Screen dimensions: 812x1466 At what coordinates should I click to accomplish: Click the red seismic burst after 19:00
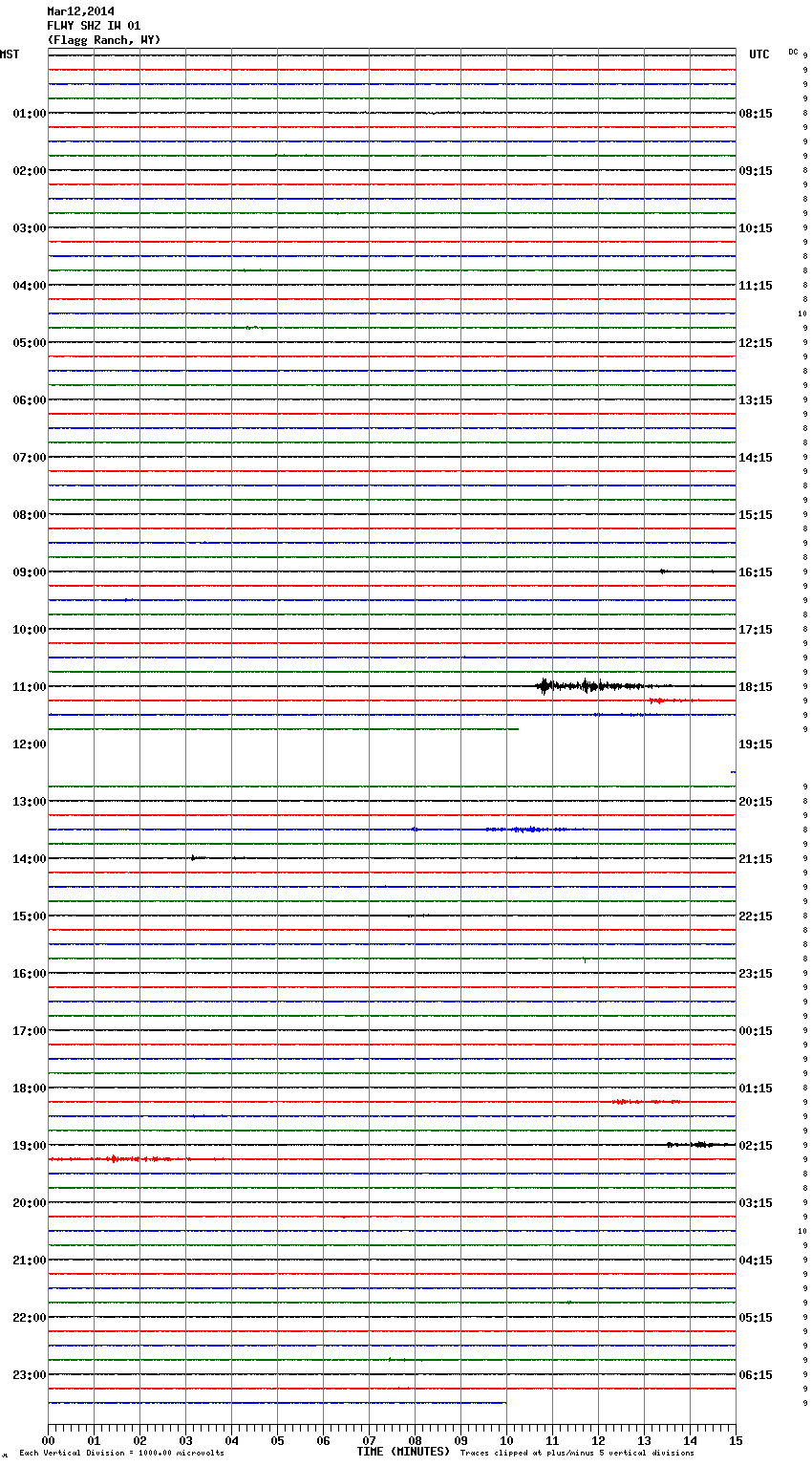pyautogui.click(x=119, y=1158)
